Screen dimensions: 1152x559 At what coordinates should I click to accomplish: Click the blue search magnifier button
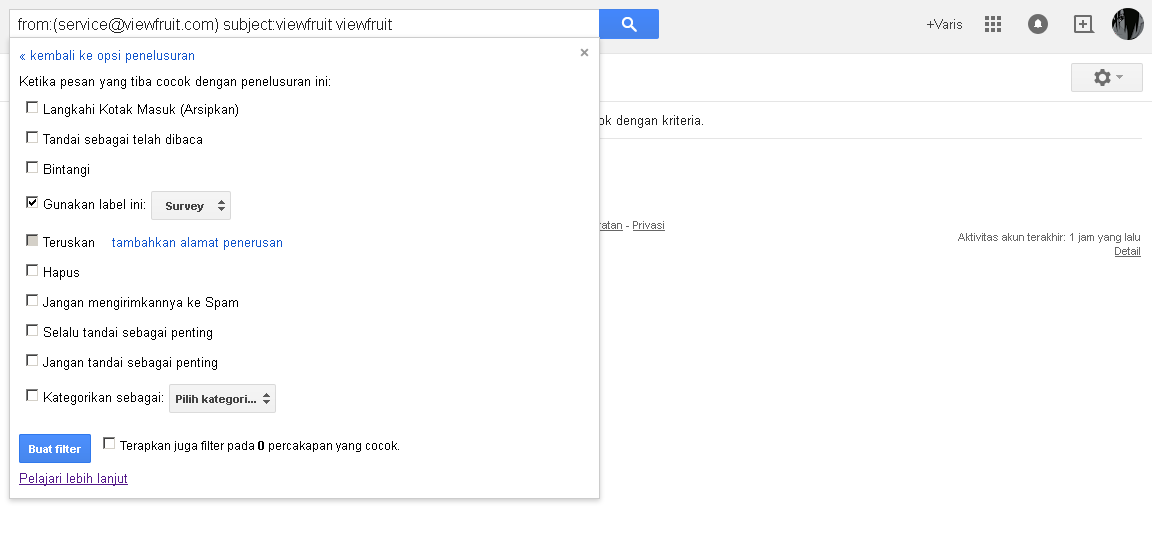[x=628, y=24]
